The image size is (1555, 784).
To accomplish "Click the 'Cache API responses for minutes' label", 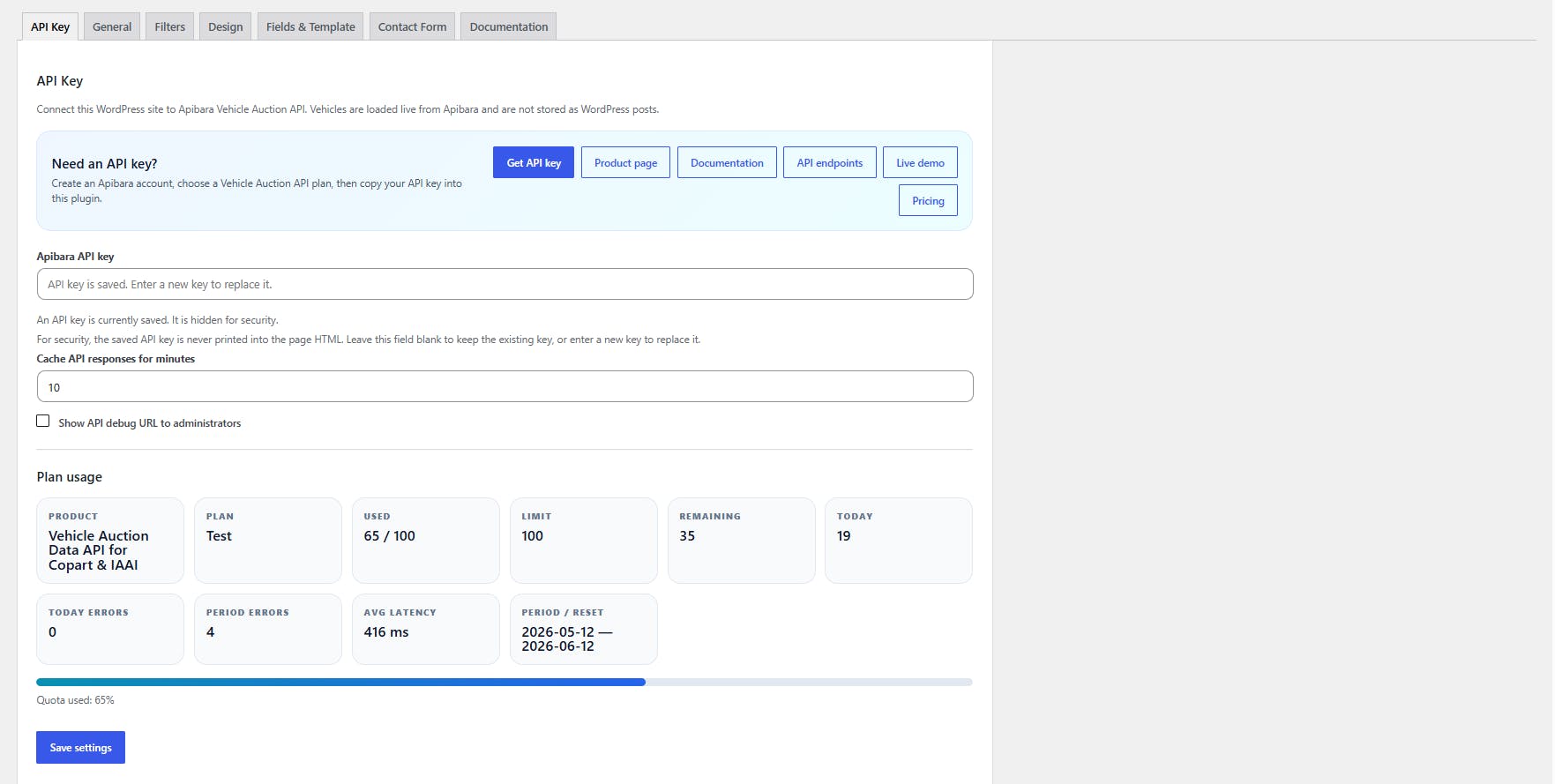I will [x=116, y=359].
